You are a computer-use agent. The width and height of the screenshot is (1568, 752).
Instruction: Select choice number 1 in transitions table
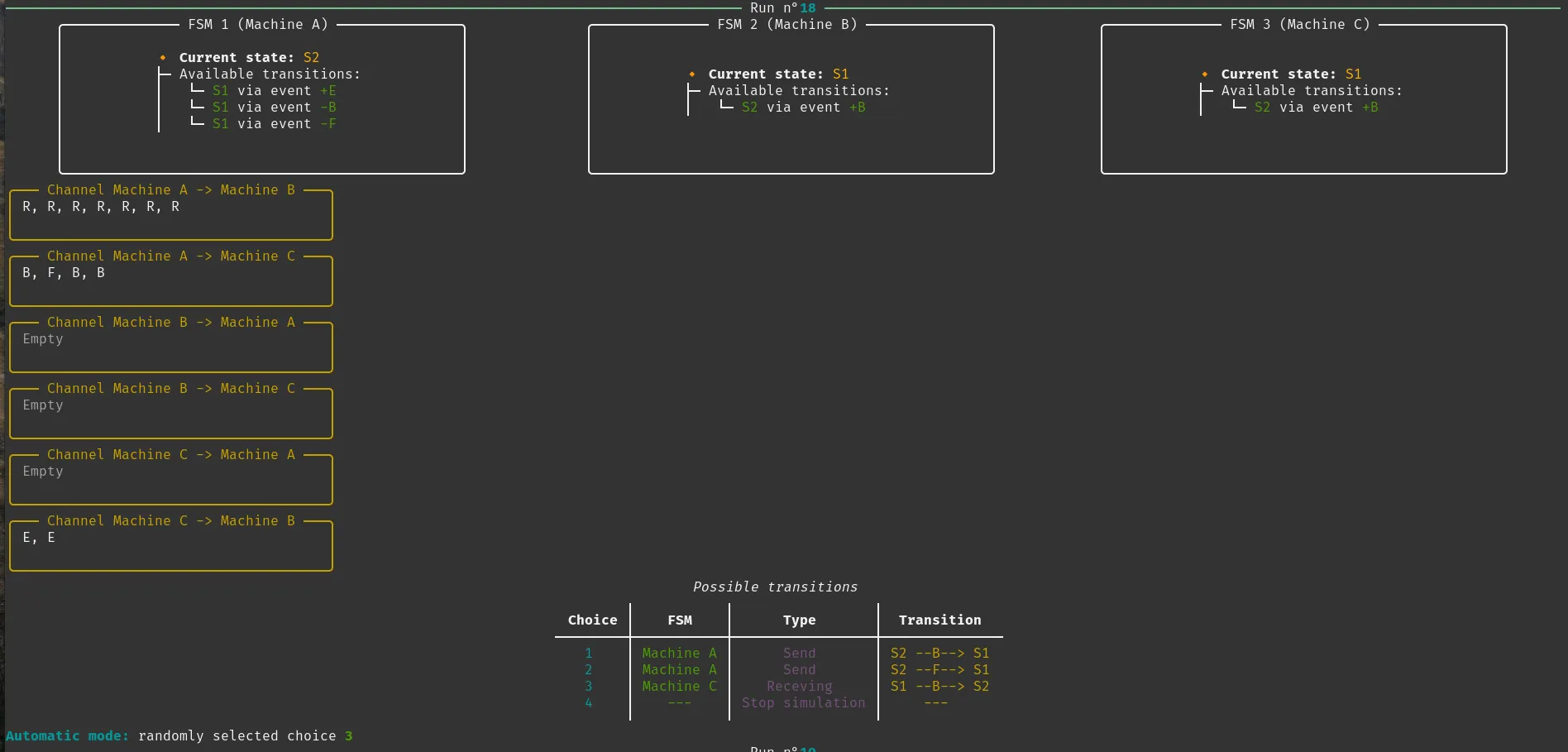(588, 654)
